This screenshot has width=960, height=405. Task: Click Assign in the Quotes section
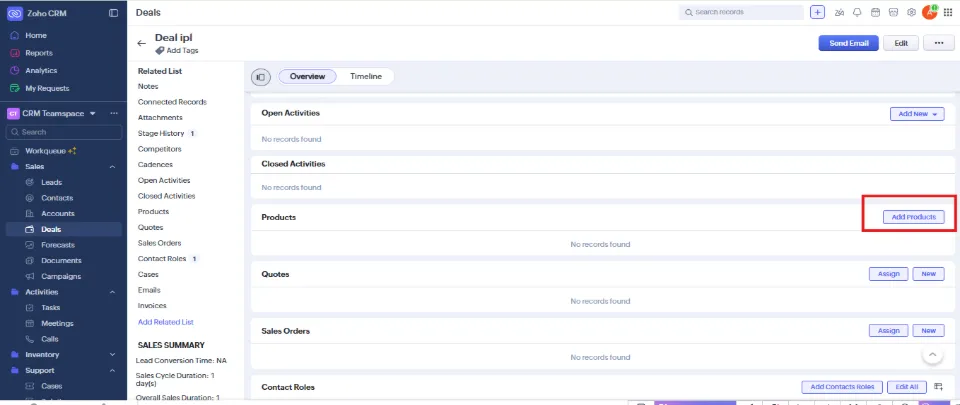pyautogui.click(x=888, y=274)
